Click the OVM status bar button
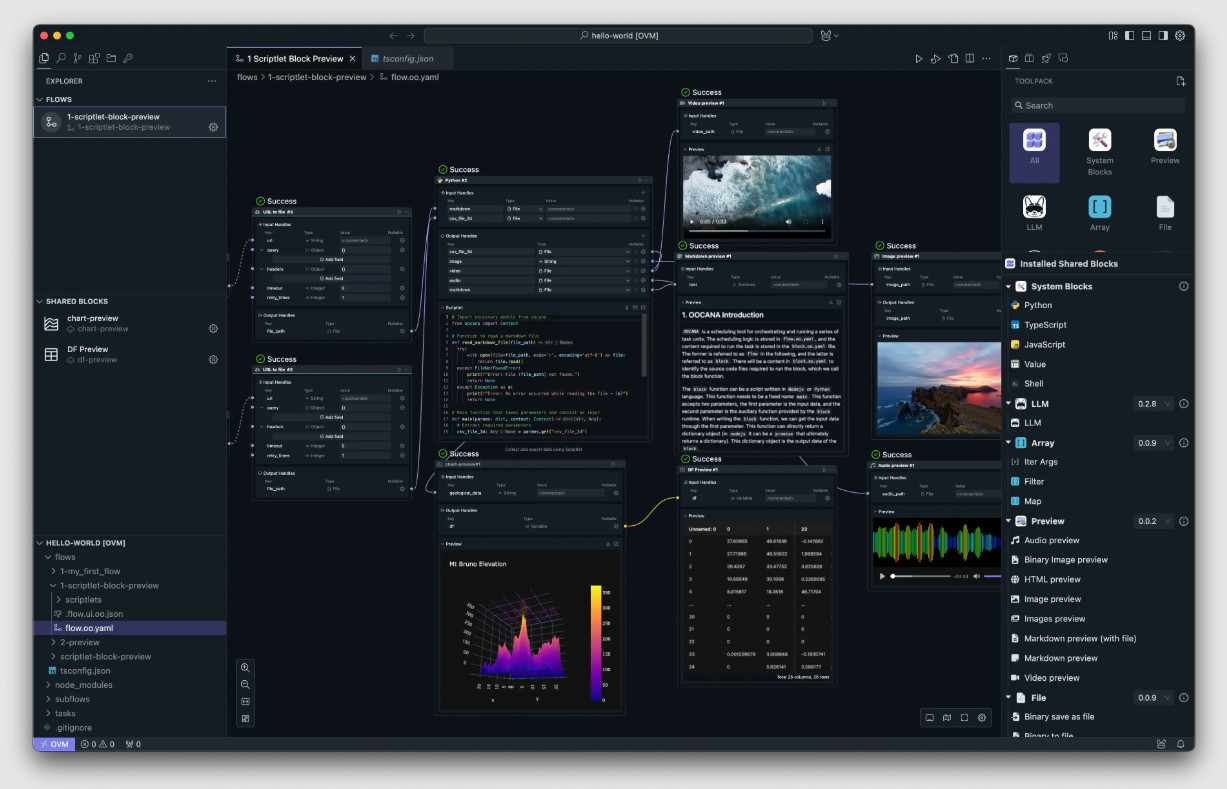The width and height of the screenshot is (1227, 789). click(54, 744)
